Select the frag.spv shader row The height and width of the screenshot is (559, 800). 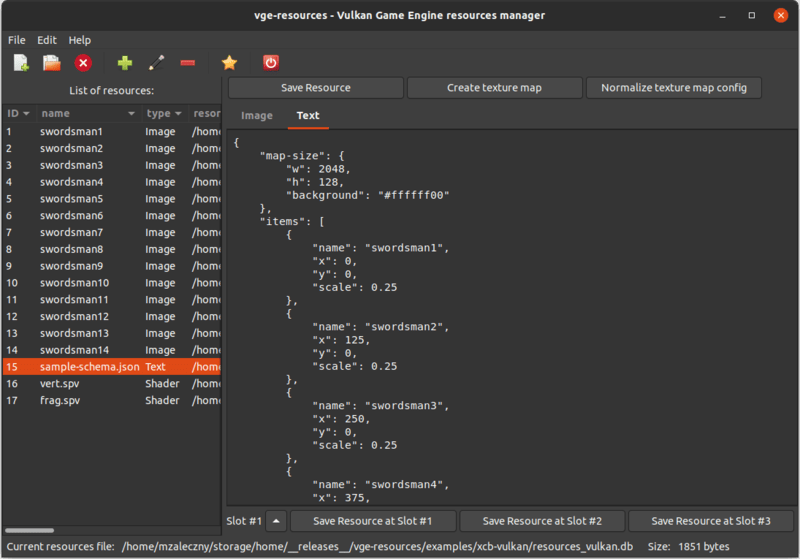(x=112, y=400)
